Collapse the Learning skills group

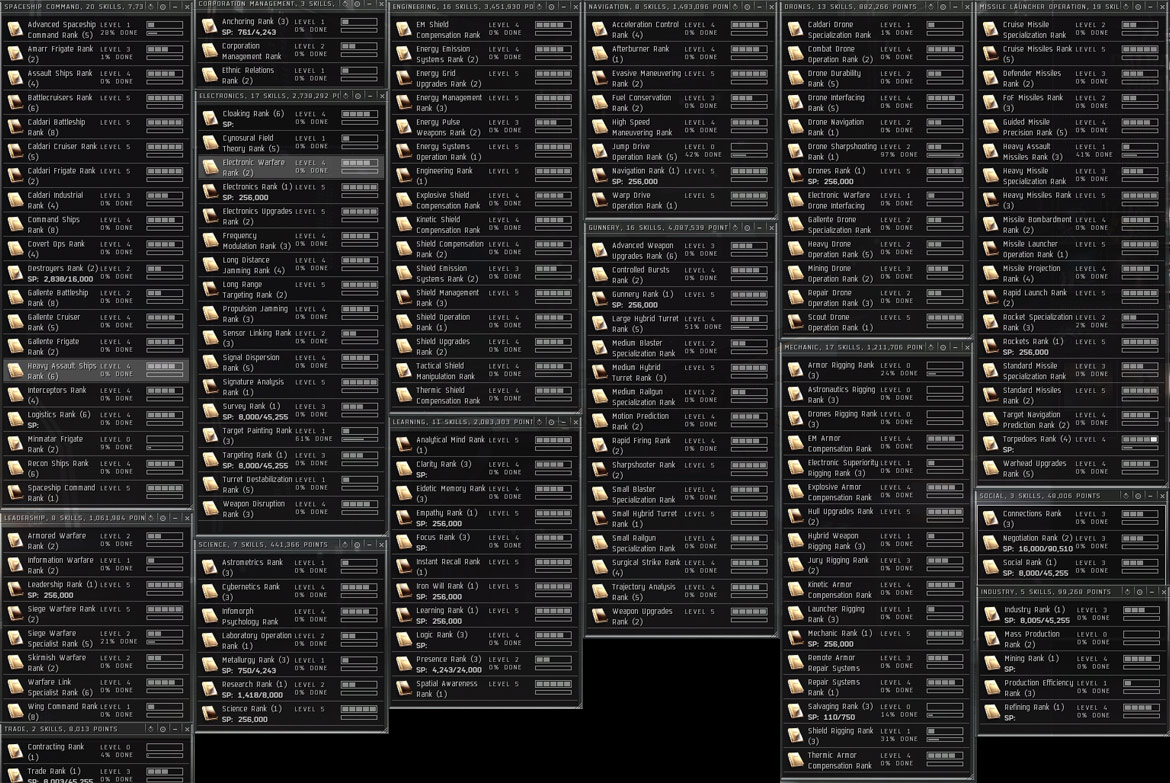(x=563, y=422)
